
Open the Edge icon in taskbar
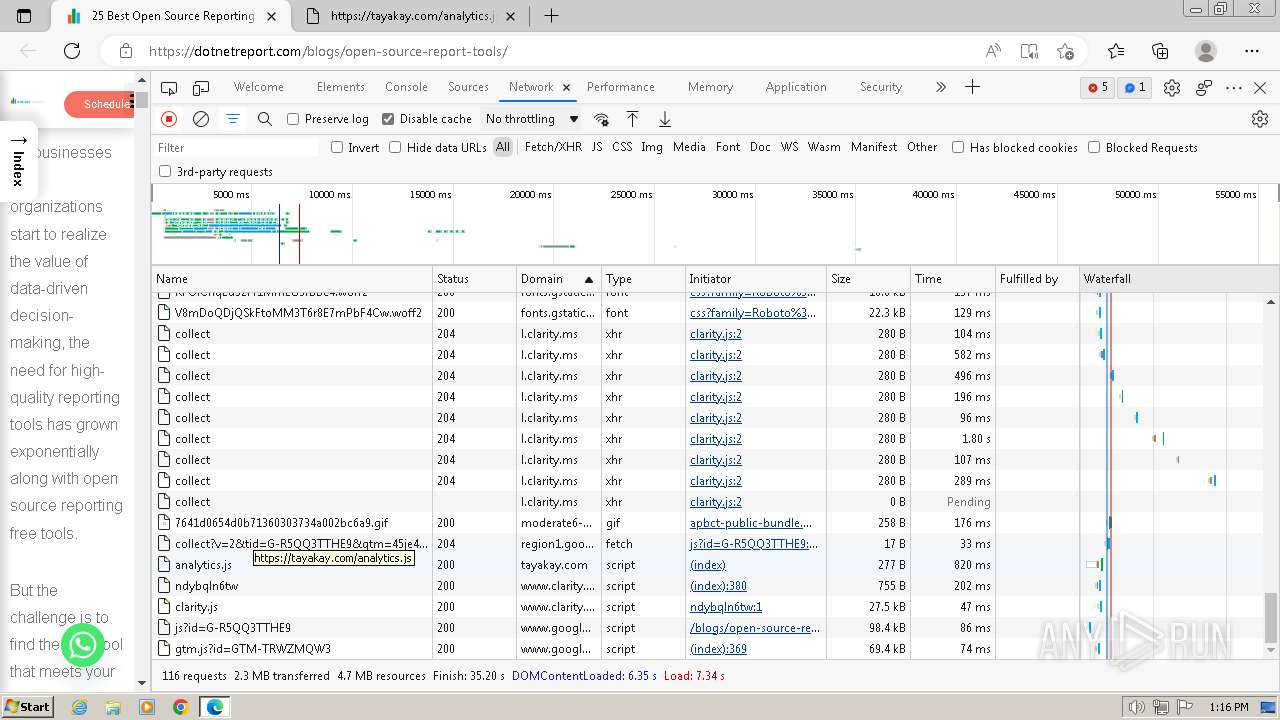pos(214,707)
